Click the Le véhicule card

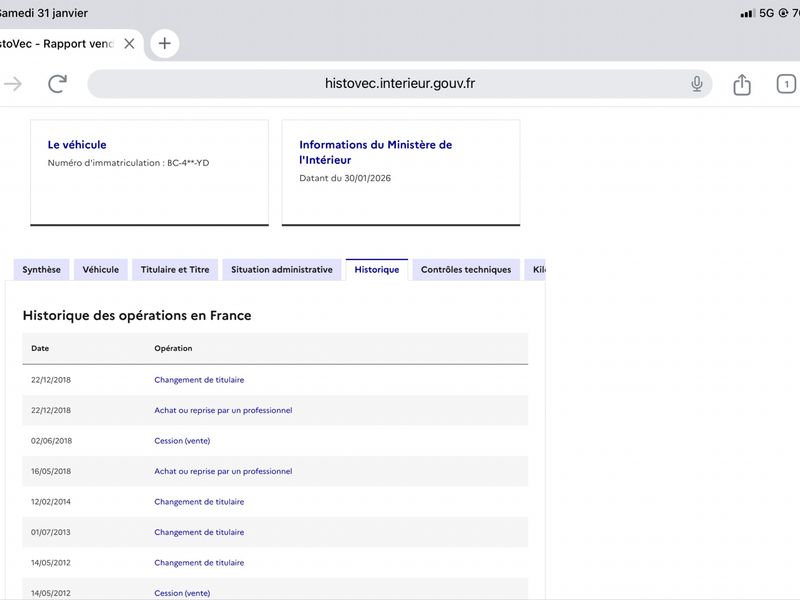pos(149,172)
